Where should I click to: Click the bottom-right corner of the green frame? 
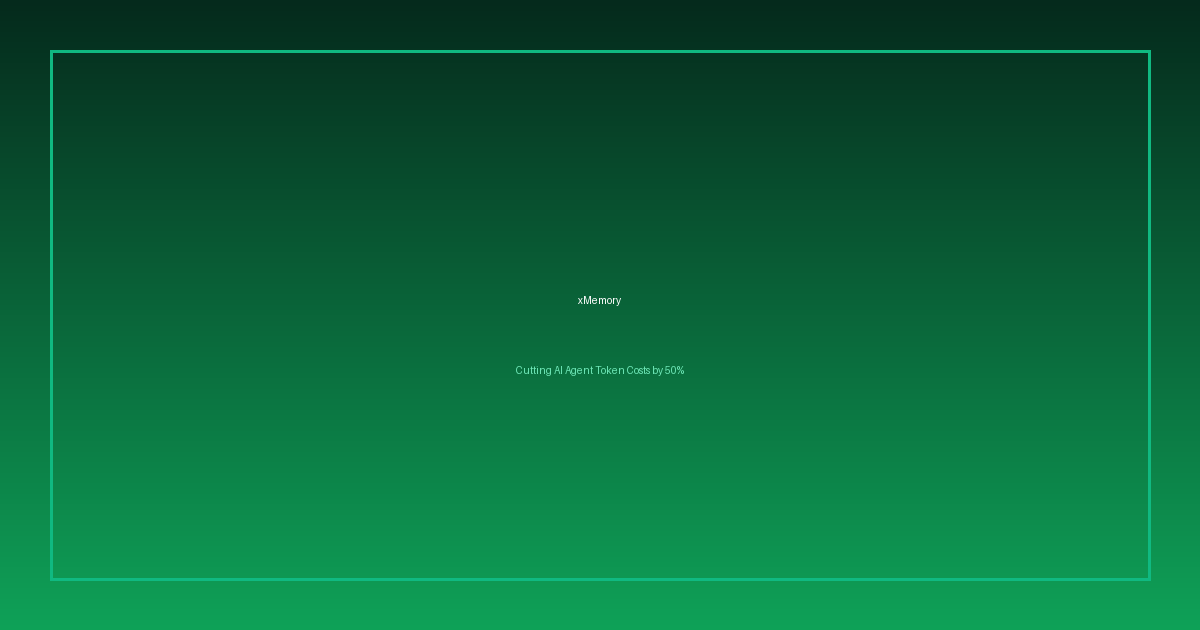tap(1149, 578)
